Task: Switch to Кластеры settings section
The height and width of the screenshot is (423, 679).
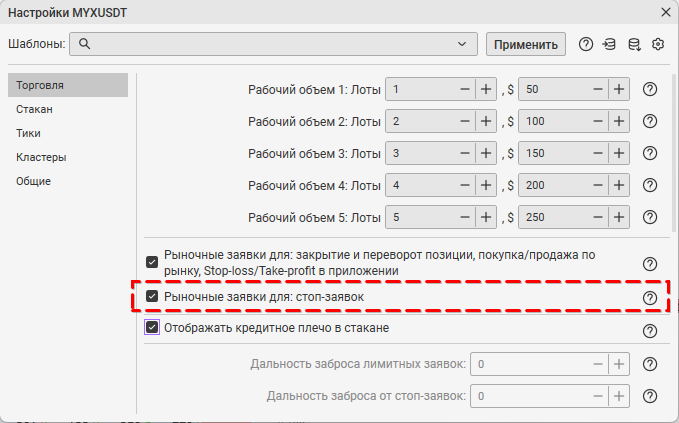Action: pos(68,157)
